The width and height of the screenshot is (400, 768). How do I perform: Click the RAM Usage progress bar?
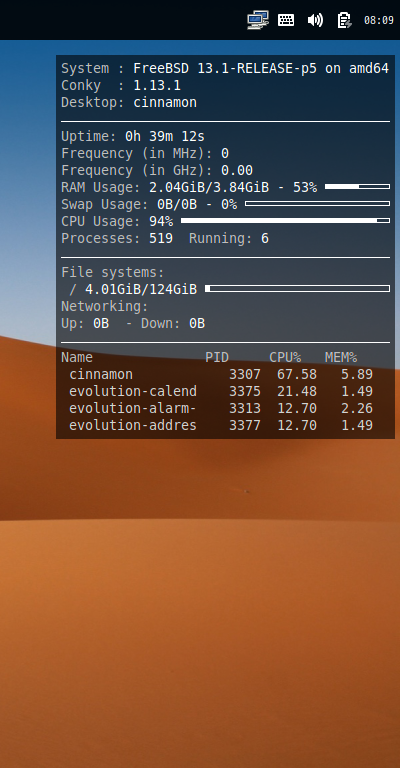click(357, 187)
